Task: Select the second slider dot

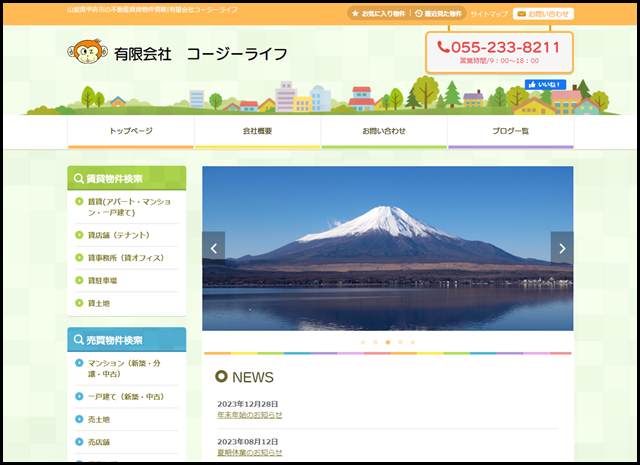Action: click(x=376, y=343)
